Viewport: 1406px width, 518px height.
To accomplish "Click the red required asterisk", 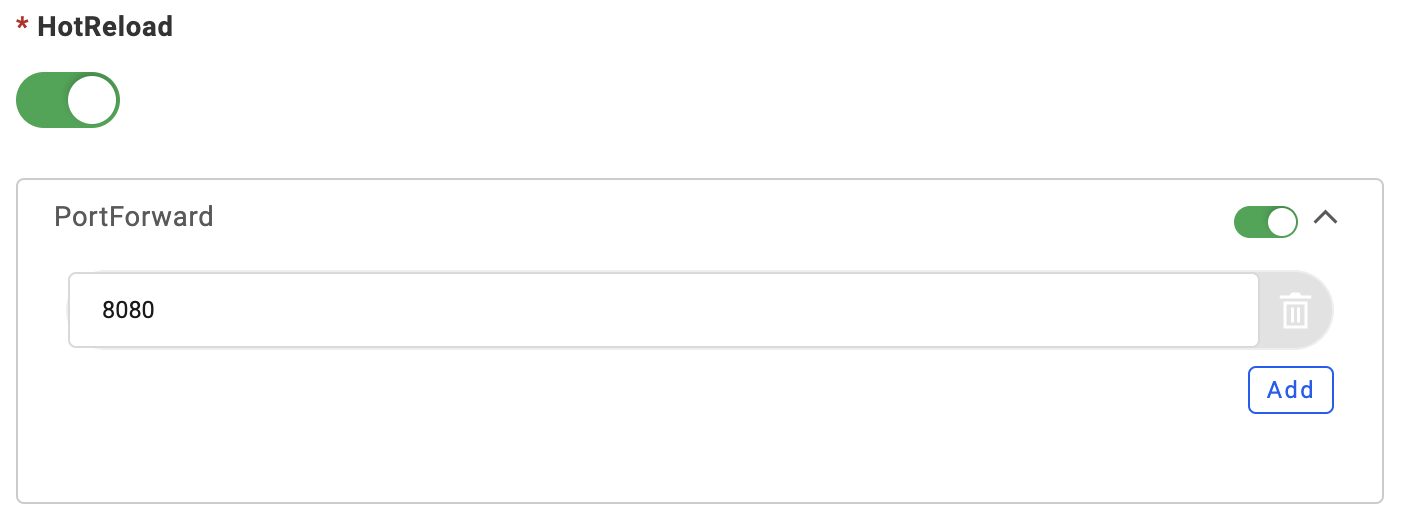I will pos(22,28).
